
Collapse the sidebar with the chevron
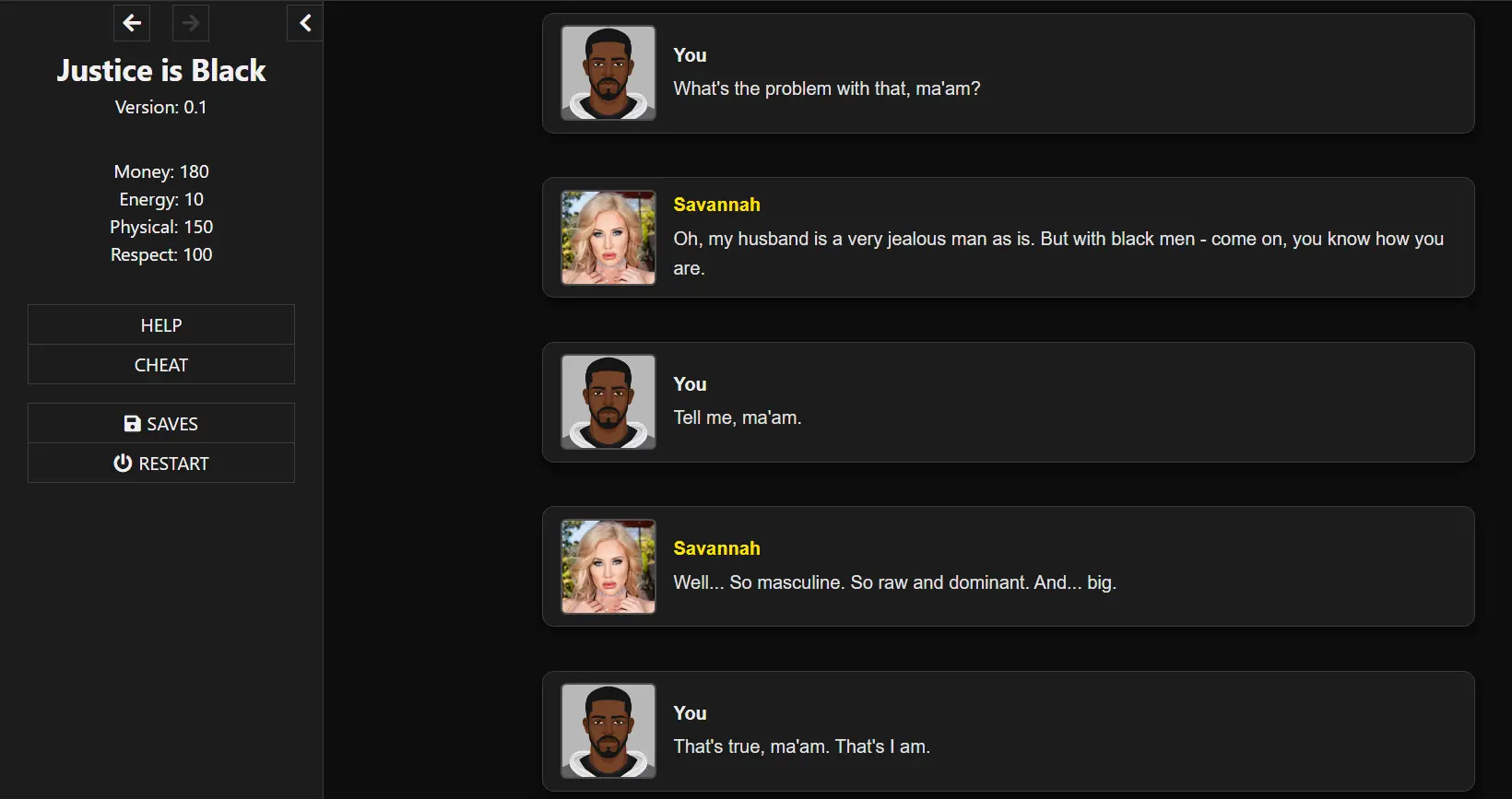[305, 23]
